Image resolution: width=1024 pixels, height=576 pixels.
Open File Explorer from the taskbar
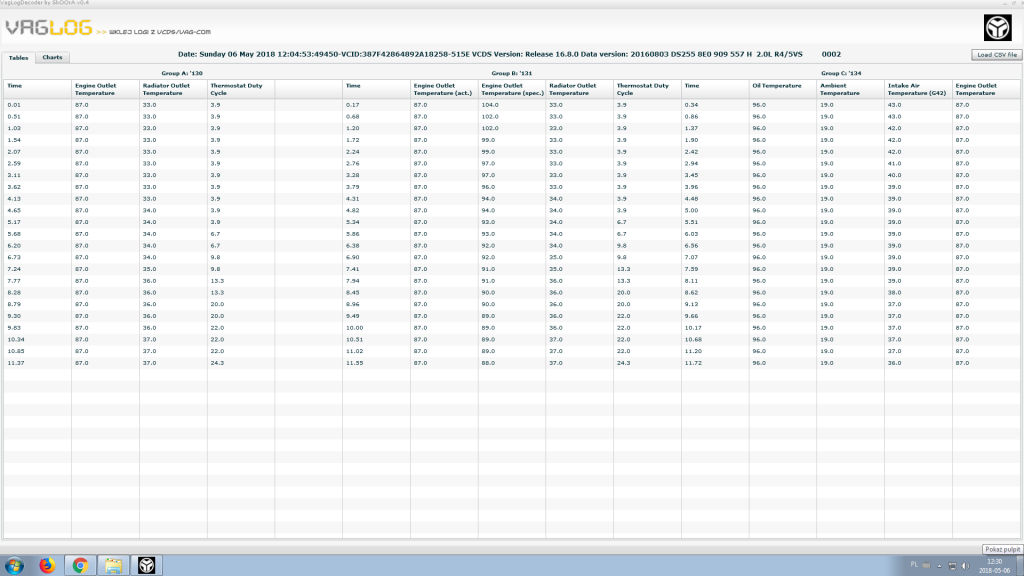(113, 566)
